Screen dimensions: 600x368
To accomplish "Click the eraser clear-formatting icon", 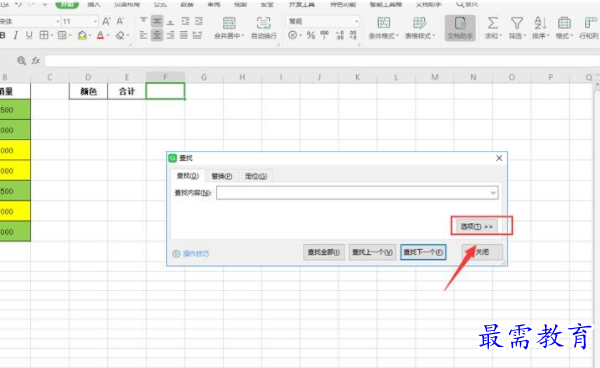I will tap(120, 36).
